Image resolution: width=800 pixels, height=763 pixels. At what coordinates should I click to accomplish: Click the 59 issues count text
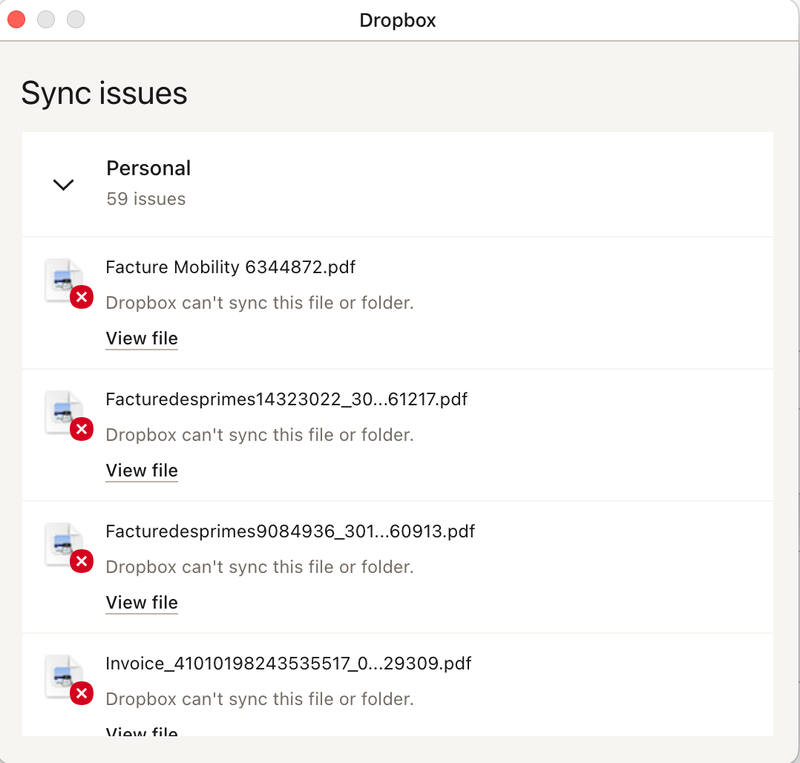(x=146, y=199)
